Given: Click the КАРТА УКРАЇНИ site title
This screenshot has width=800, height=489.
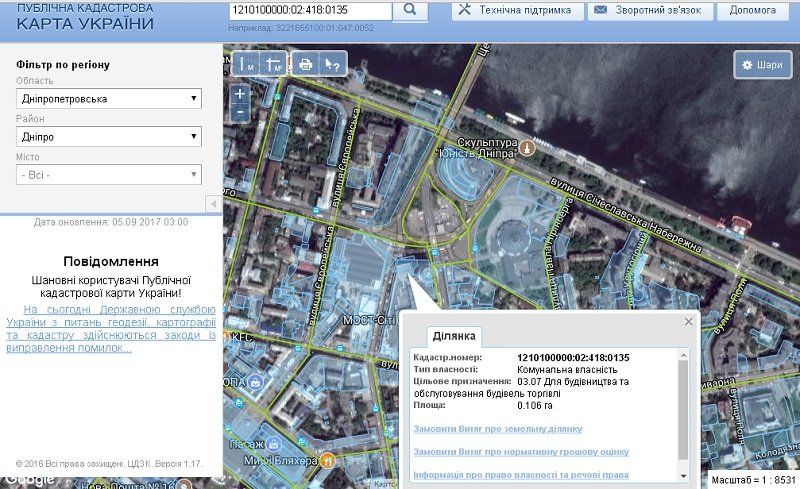Looking at the screenshot, I should pos(85,24).
